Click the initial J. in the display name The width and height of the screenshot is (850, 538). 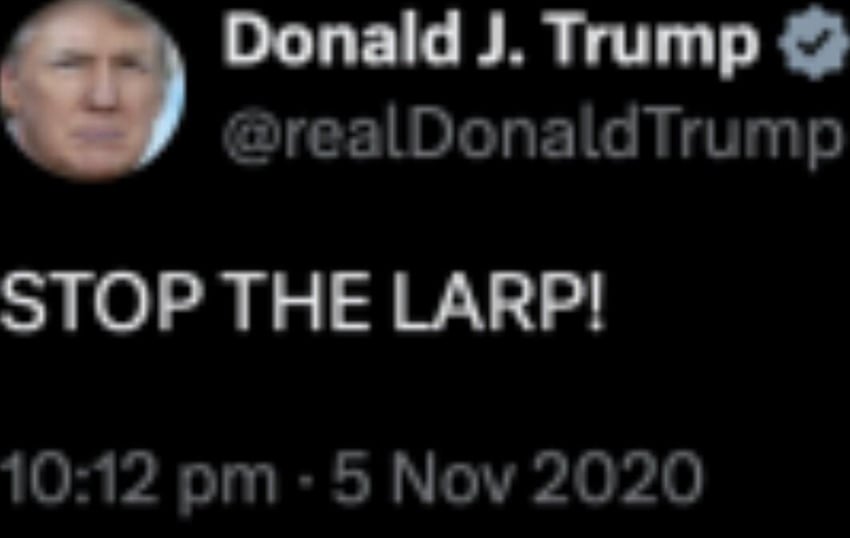click(x=500, y=41)
